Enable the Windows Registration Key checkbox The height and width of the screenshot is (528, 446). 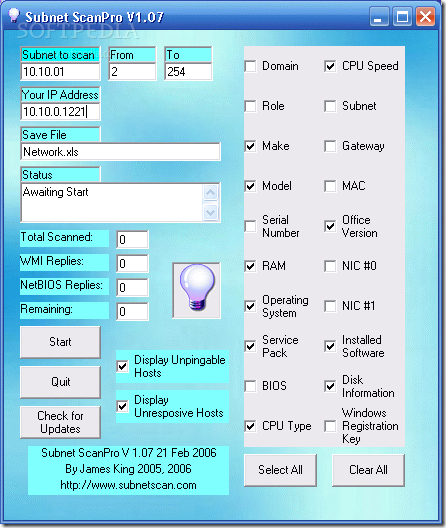tap(330, 426)
